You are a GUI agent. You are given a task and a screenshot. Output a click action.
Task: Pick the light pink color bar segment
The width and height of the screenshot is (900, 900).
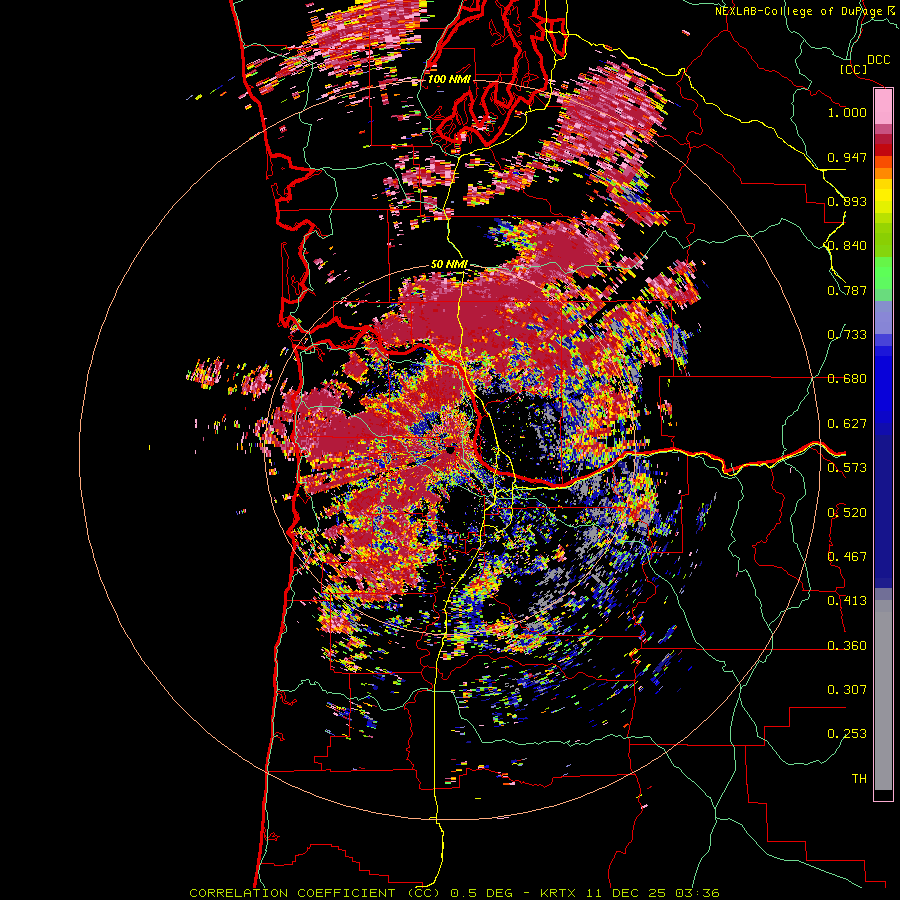(883, 107)
